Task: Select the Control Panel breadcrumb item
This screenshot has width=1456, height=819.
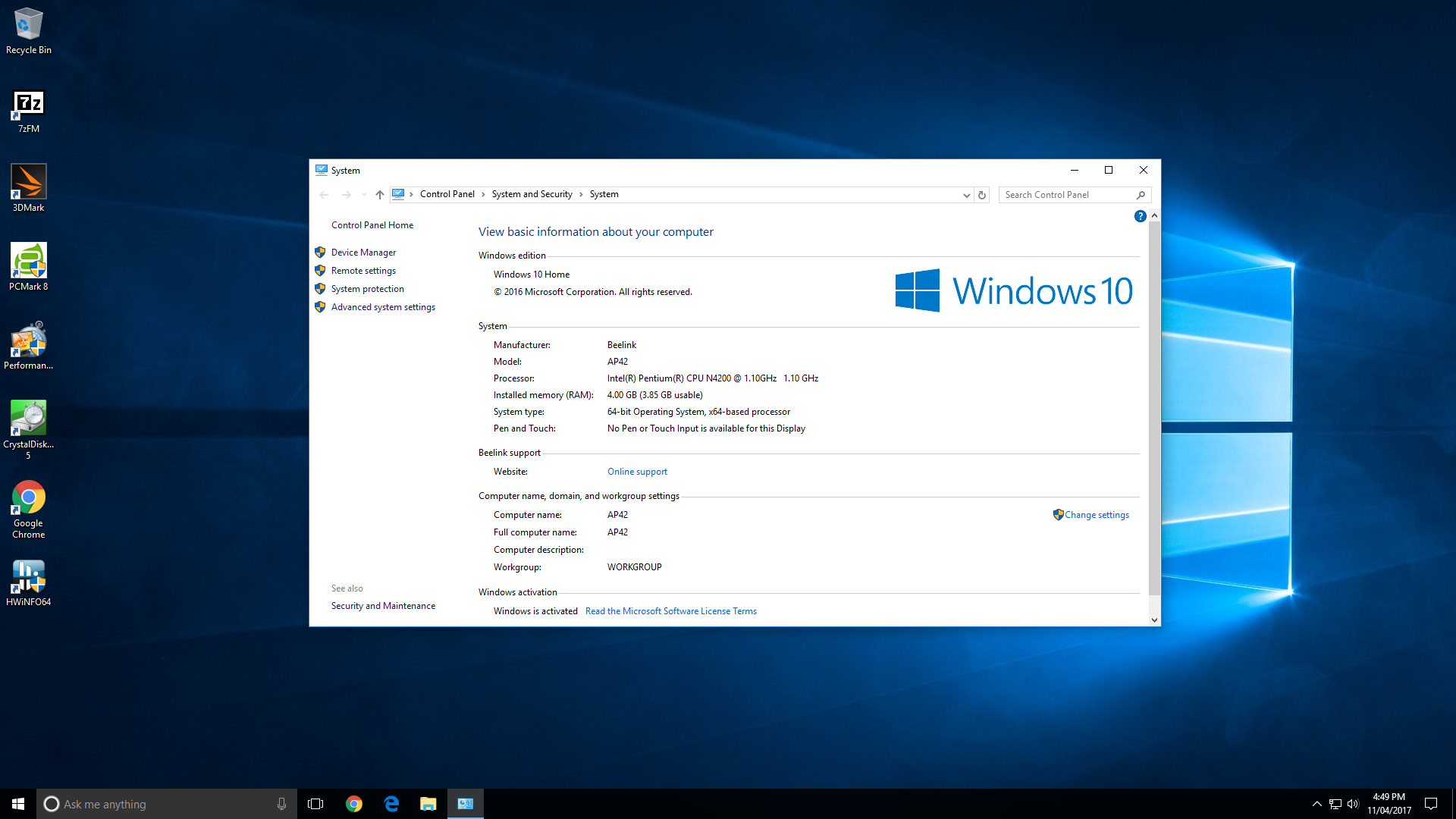Action: pos(447,194)
